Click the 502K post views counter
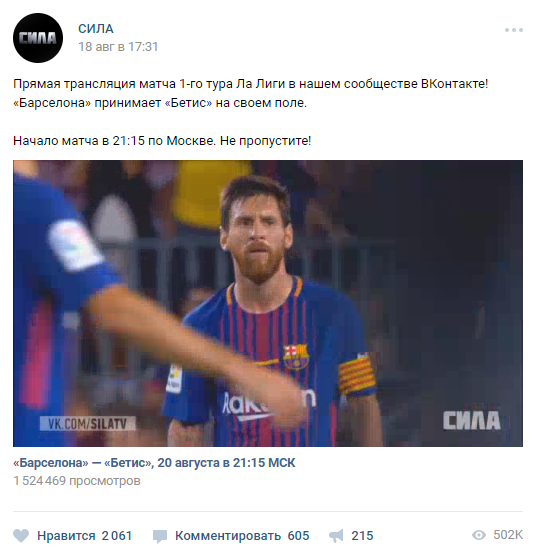The width and height of the screenshot is (538, 558). click(508, 535)
